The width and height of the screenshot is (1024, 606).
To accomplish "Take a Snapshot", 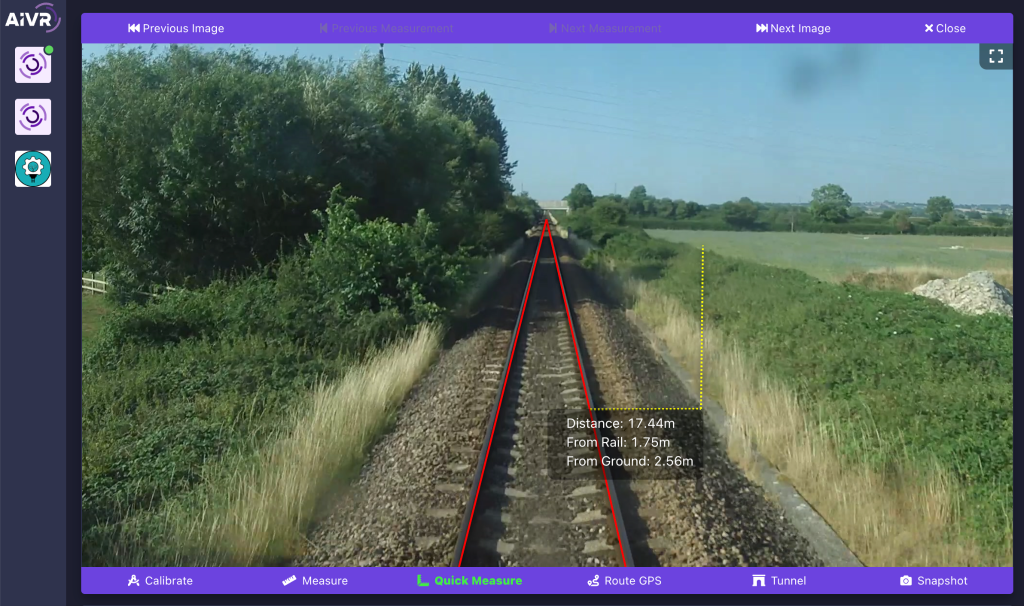I will coord(934,581).
